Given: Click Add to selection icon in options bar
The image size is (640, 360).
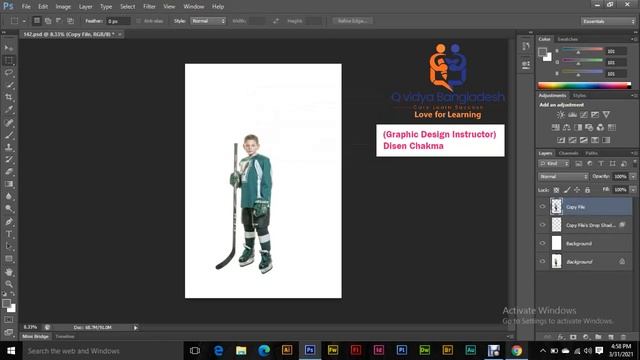Looking at the screenshot, I should point(48,21).
